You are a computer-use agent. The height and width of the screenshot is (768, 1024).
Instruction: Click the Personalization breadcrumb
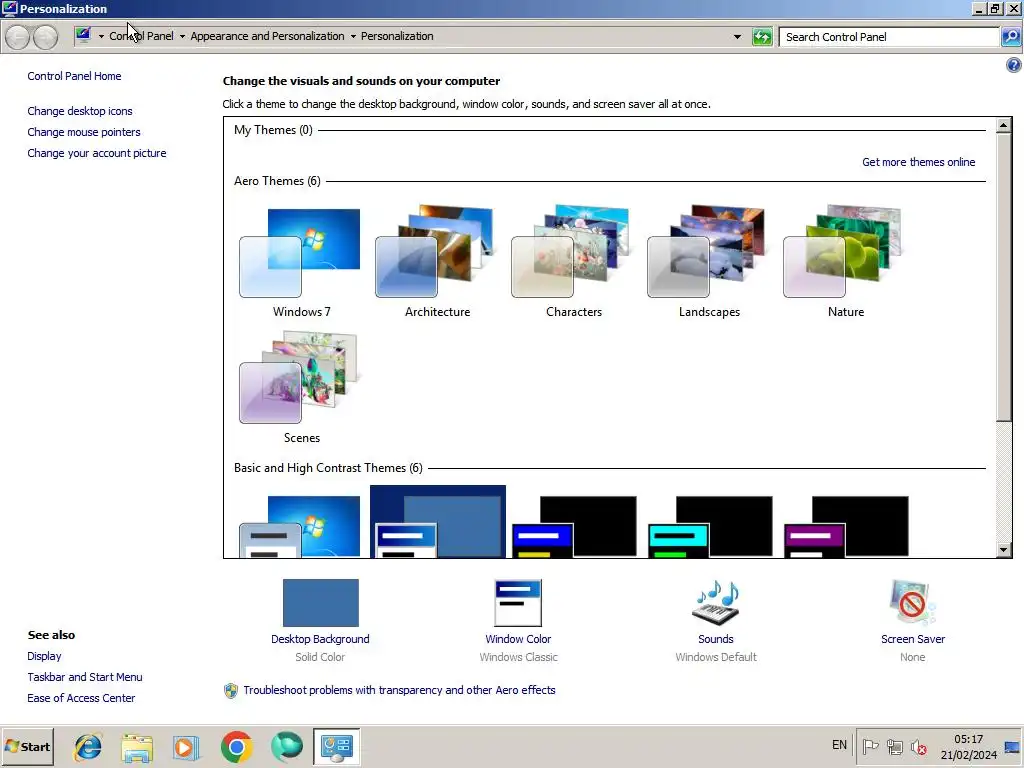point(397,36)
